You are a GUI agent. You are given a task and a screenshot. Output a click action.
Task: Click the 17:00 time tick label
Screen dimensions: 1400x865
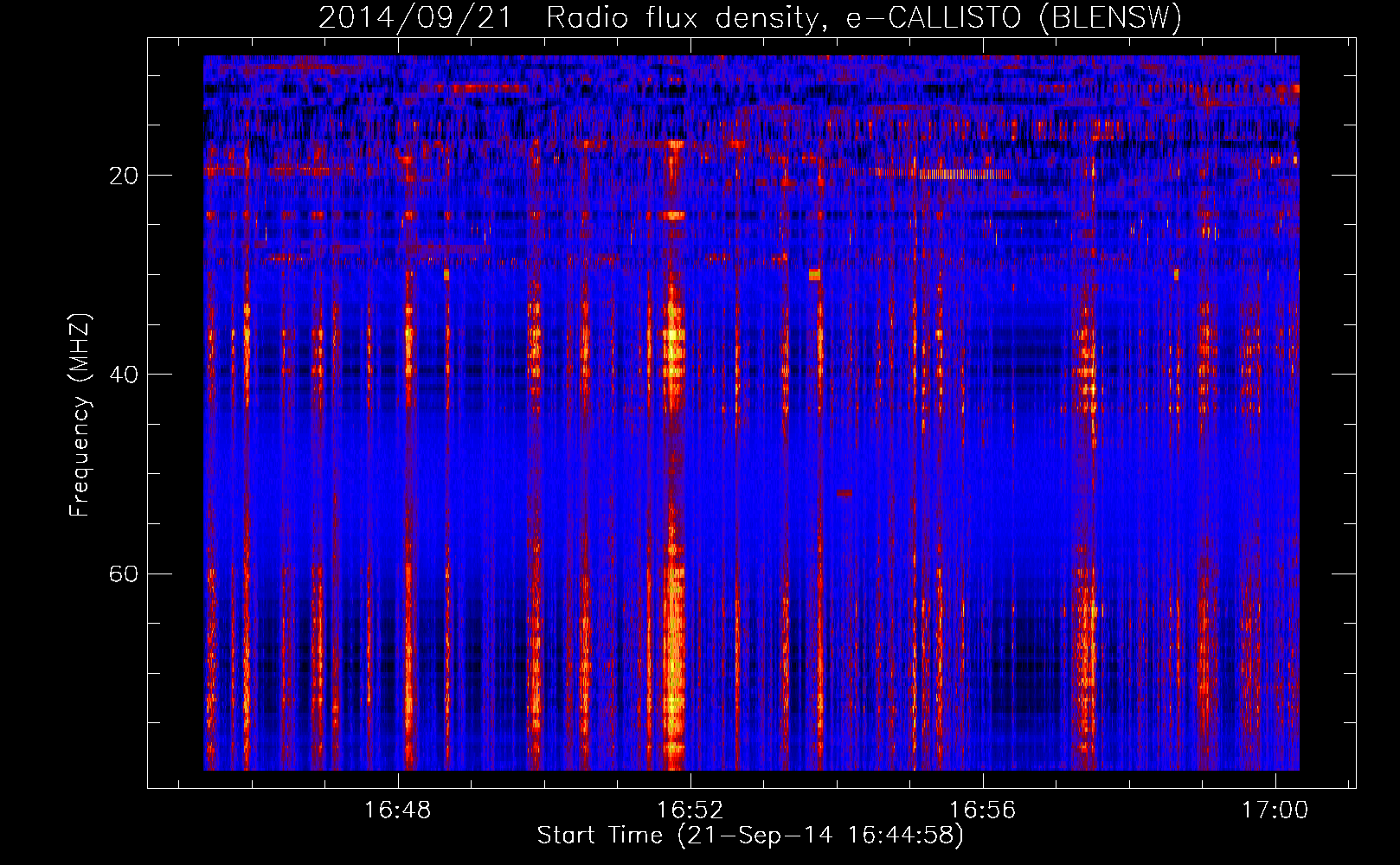pos(1275,811)
